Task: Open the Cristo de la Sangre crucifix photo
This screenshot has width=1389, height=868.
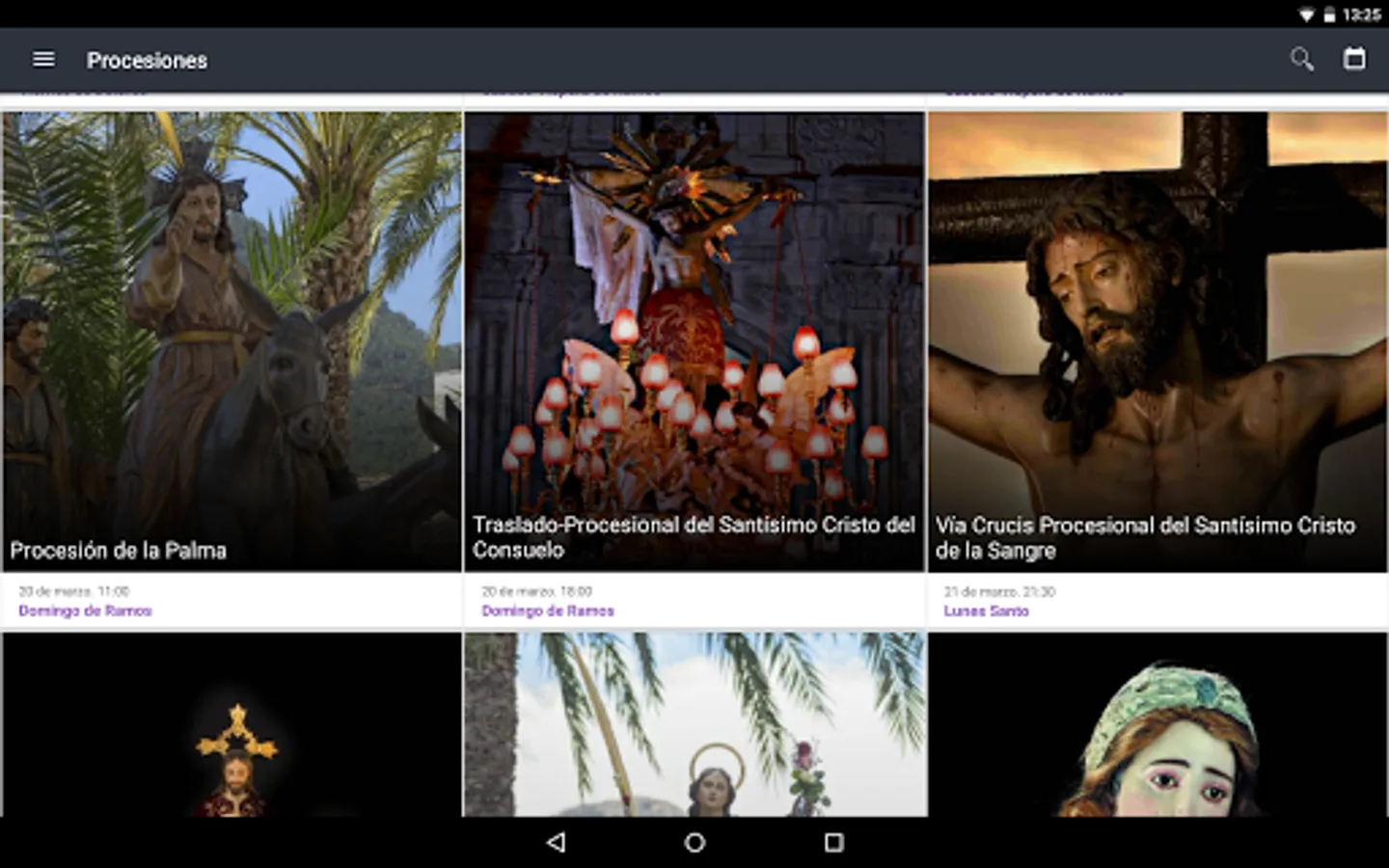Action: pos(1157,341)
